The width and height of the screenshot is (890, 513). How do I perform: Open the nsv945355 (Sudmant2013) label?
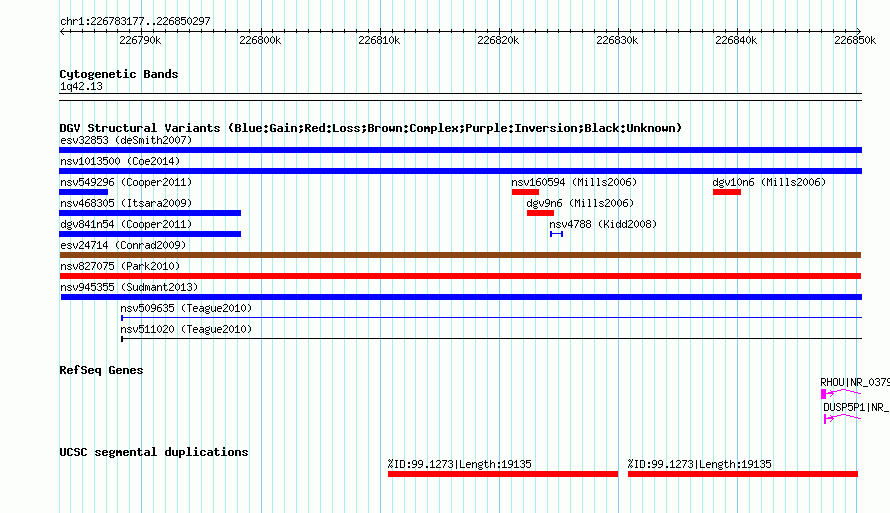pyautogui.click(x=129, y=287)
